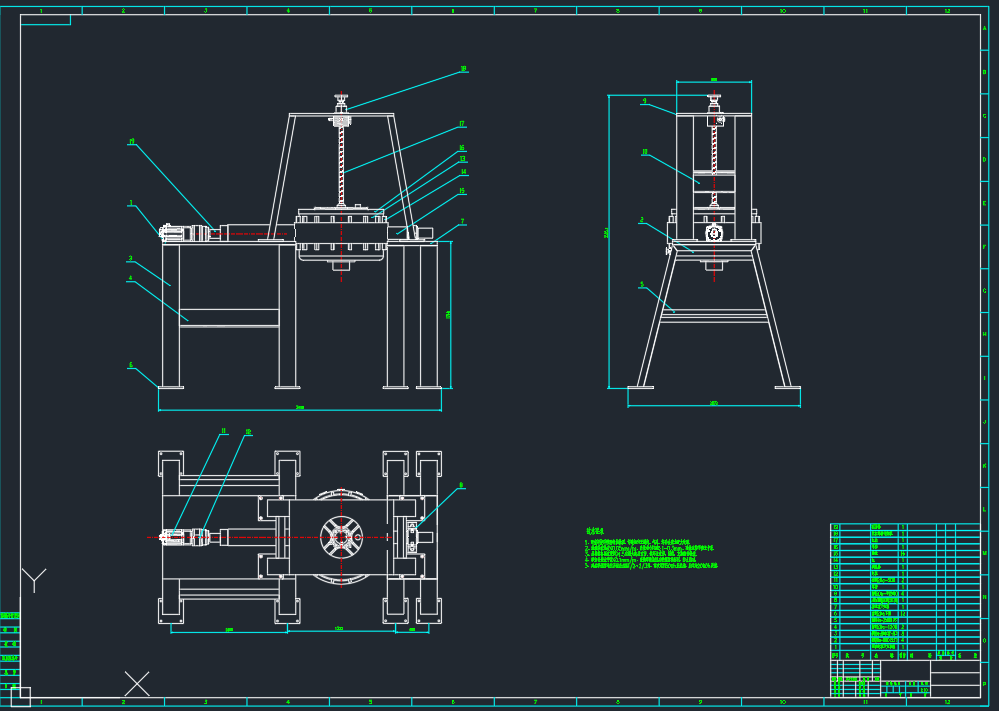Select the small square at the bottom-left border corner
Viewport: 999px width, 711px height.
(x=20, y=698)
